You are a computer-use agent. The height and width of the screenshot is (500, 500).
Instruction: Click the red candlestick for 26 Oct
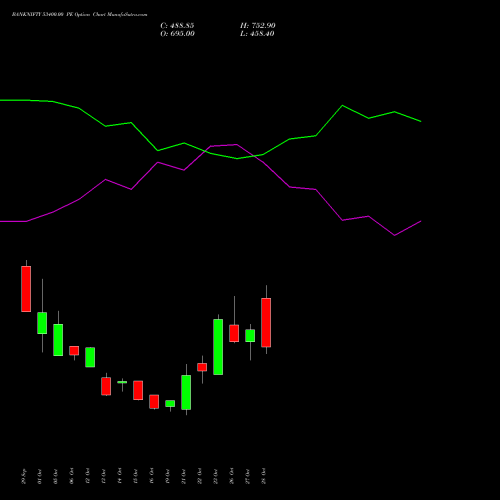[x=234, y=333]
